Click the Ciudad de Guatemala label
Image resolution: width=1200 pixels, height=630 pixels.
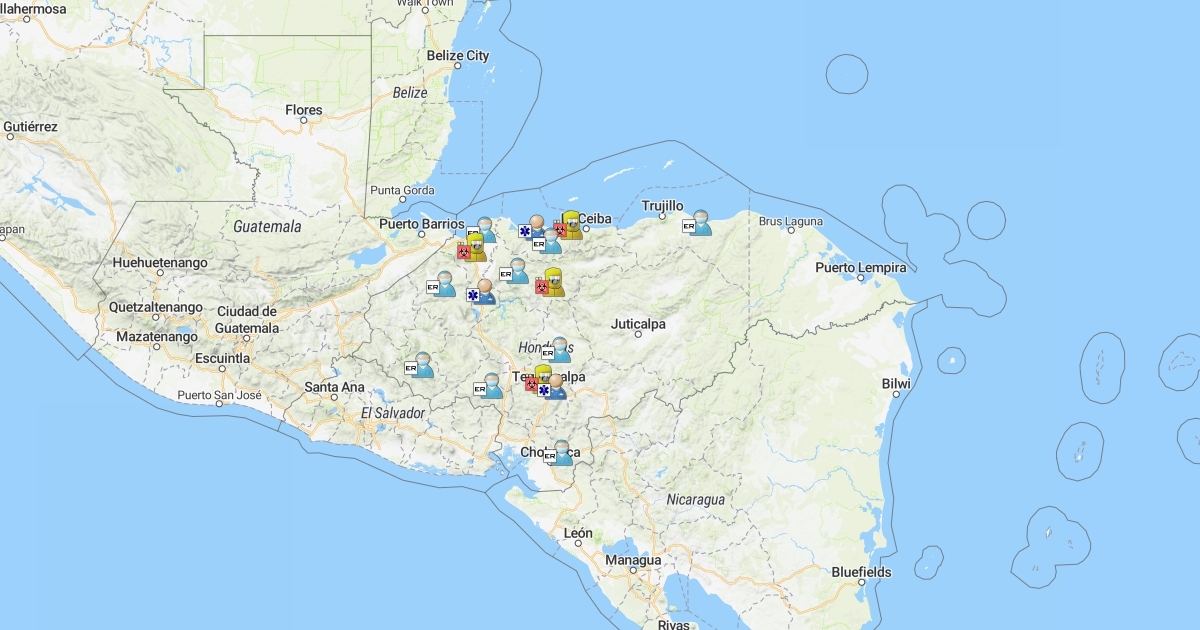pos(247,319)
